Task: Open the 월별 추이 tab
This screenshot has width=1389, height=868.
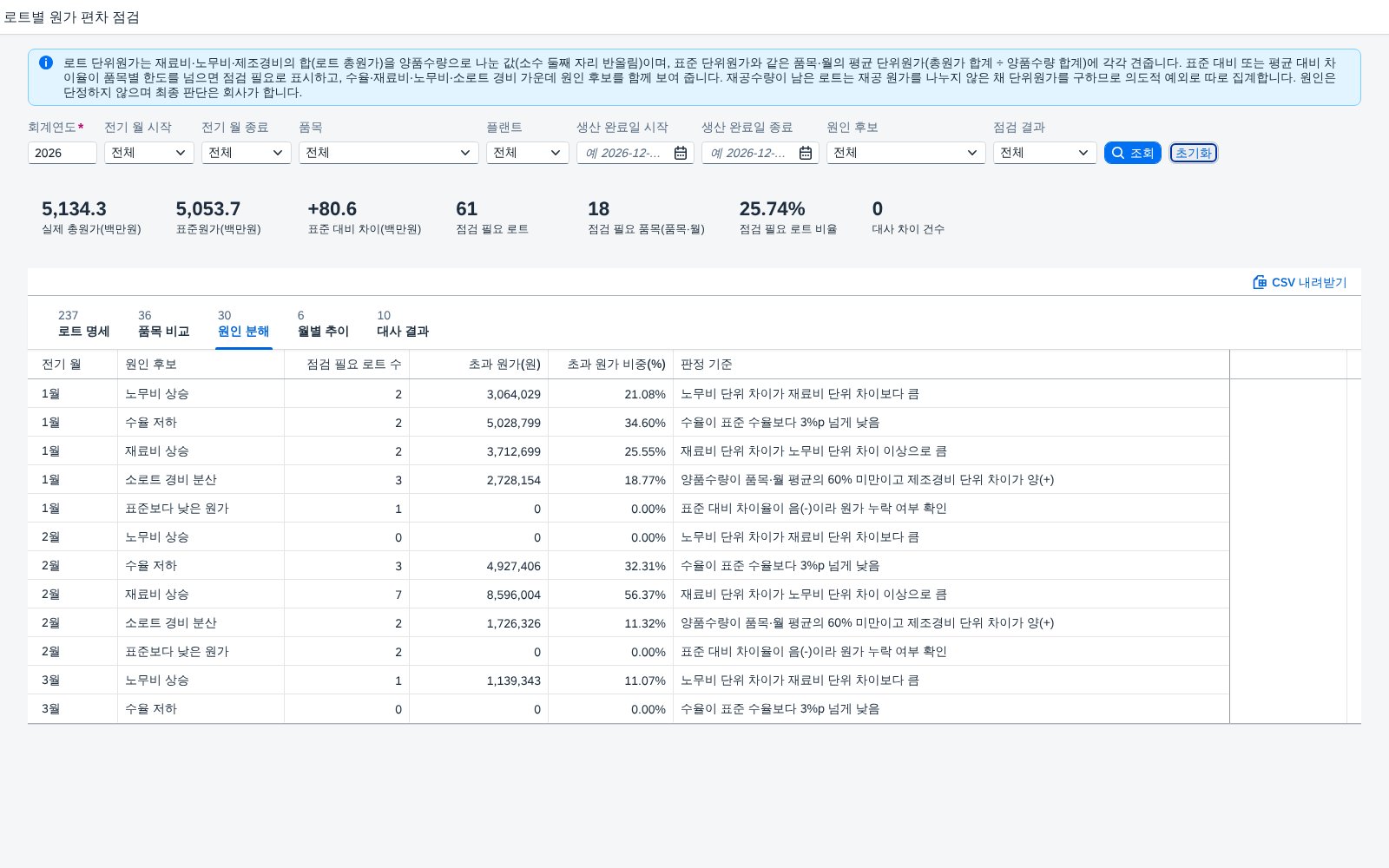Action: [x=323, y=324]
